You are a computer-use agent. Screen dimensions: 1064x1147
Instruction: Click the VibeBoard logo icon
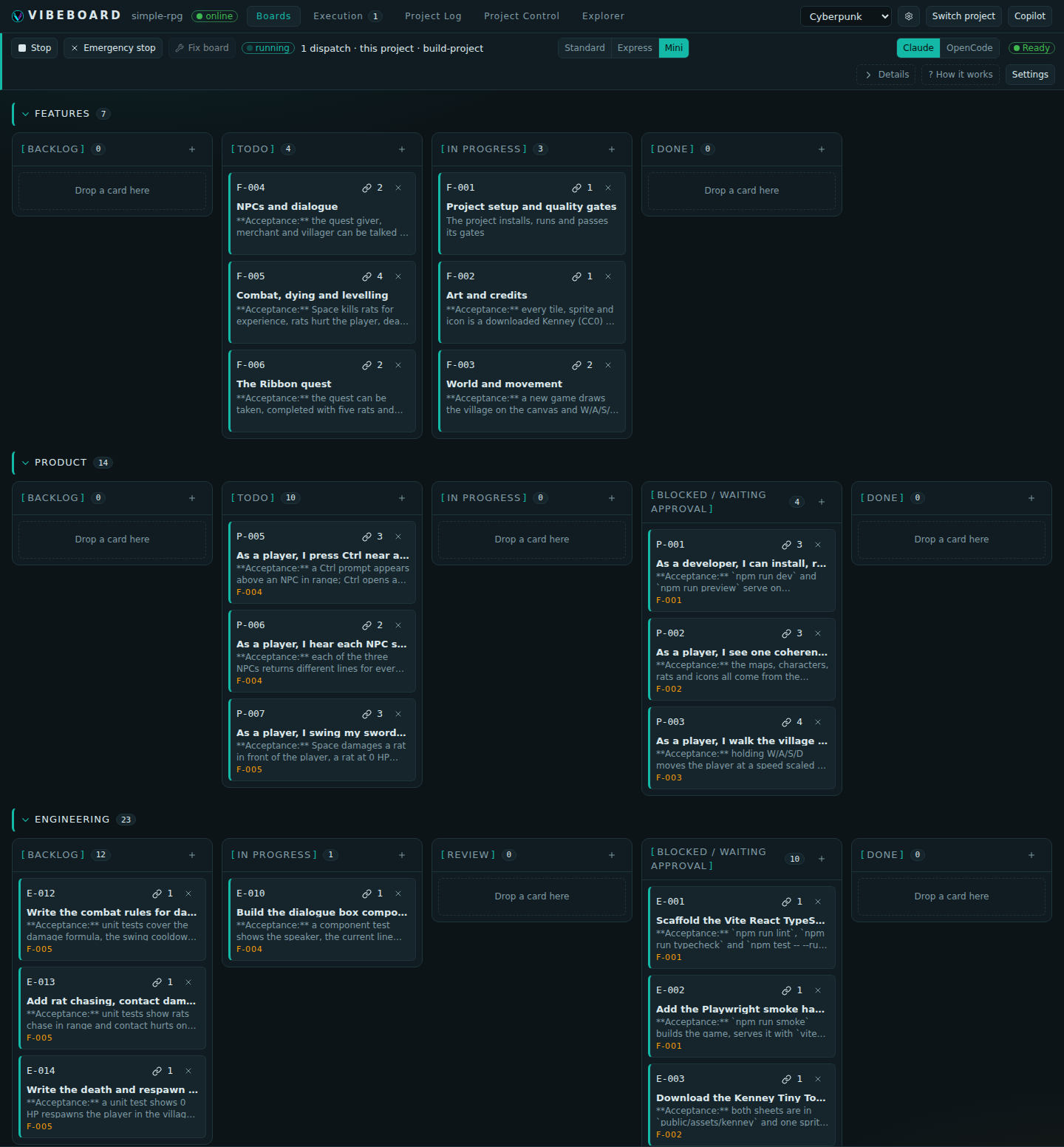(18, 16)
